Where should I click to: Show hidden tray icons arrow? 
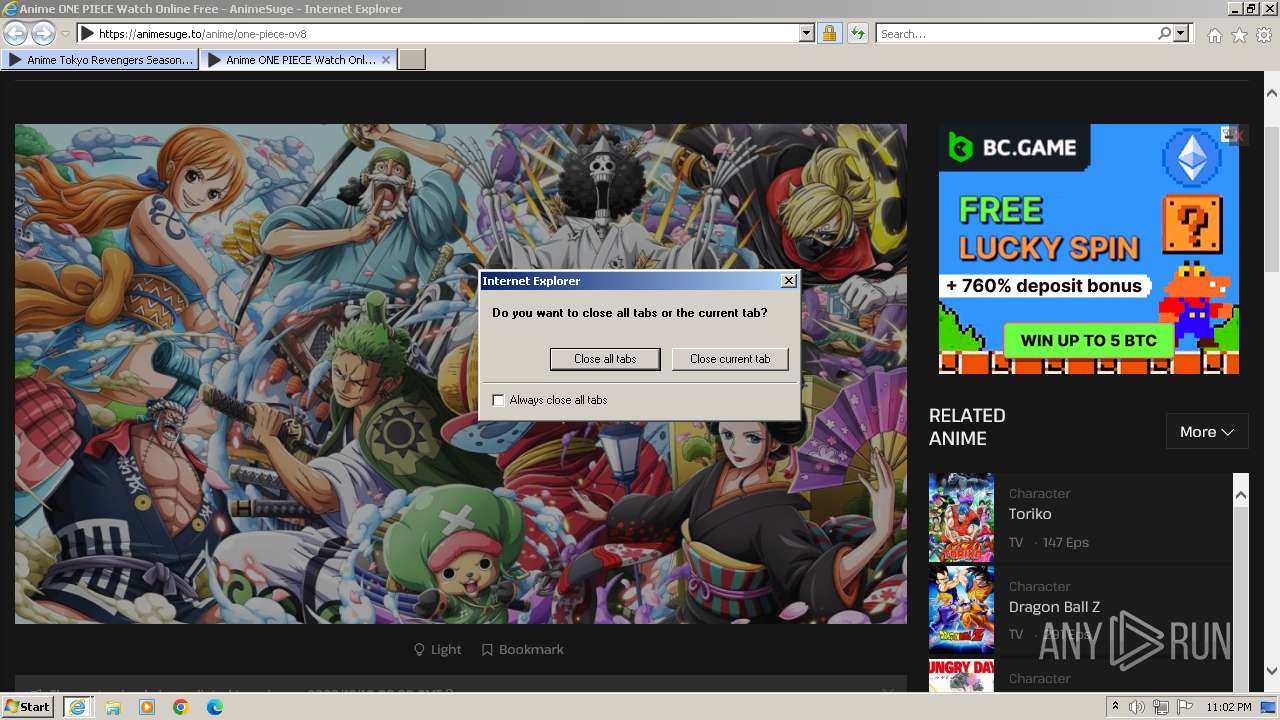(1115, 707)
